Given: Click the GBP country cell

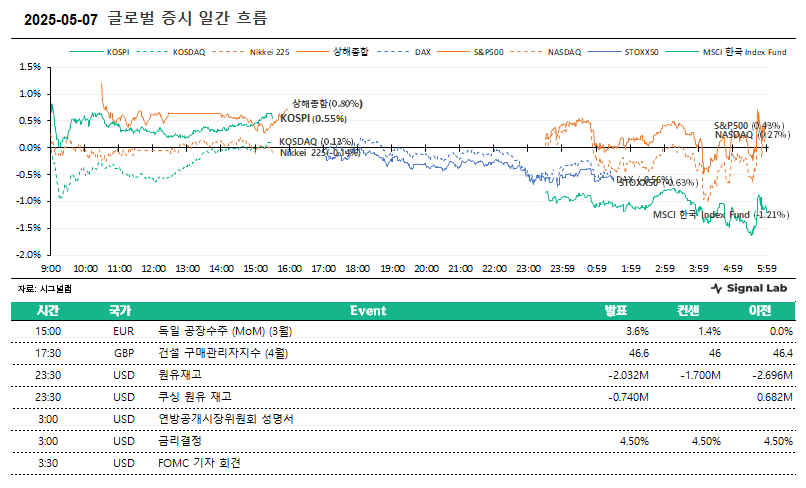Looking at the screenshot, I should [x=124, y=353].
